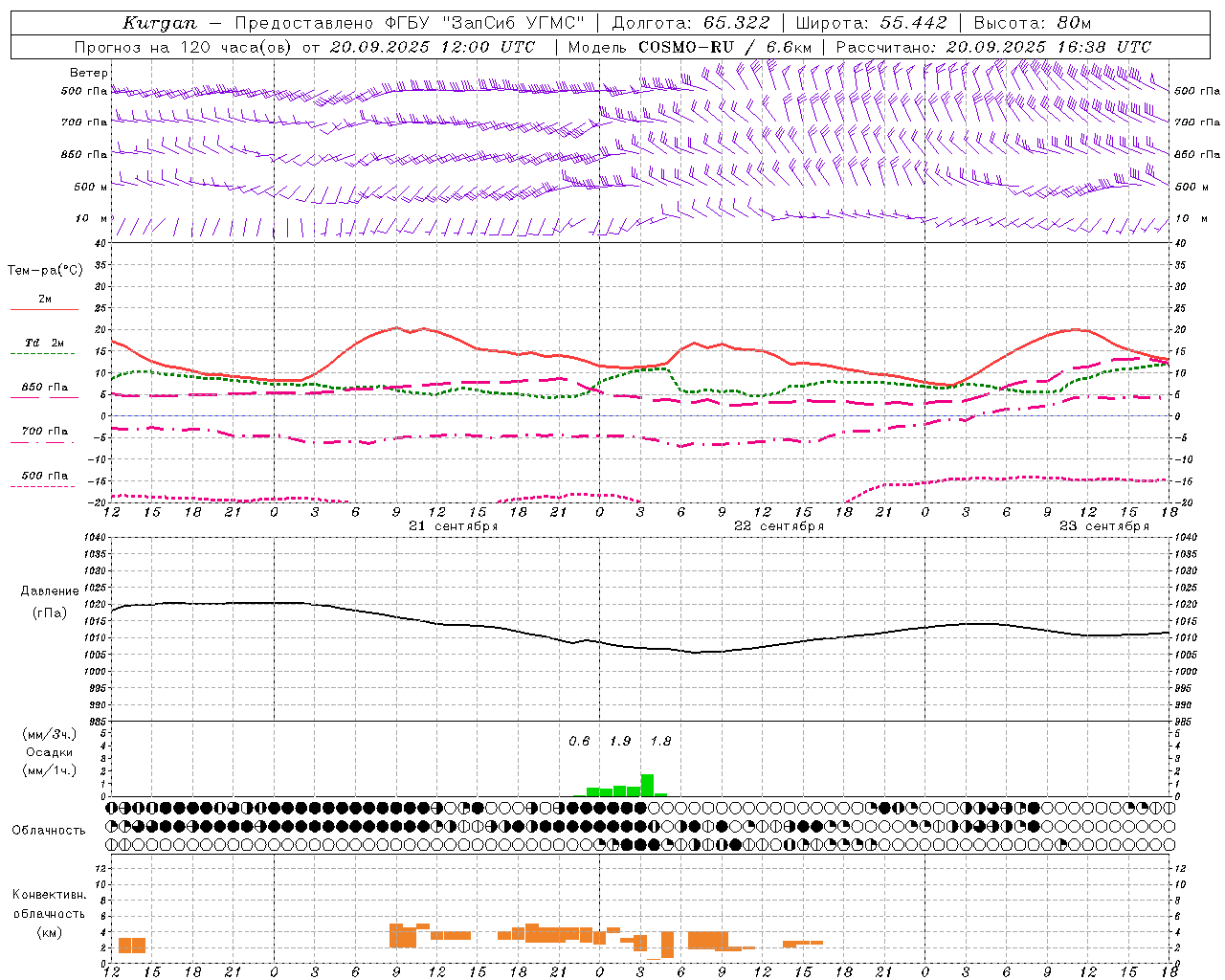Click the Рассчитано: 20.09.2025 16:38 UTC timestamp
Image resolution: width=1225 pixels, height=980 pixels.
pyautogui.click(x=993, y=47)
